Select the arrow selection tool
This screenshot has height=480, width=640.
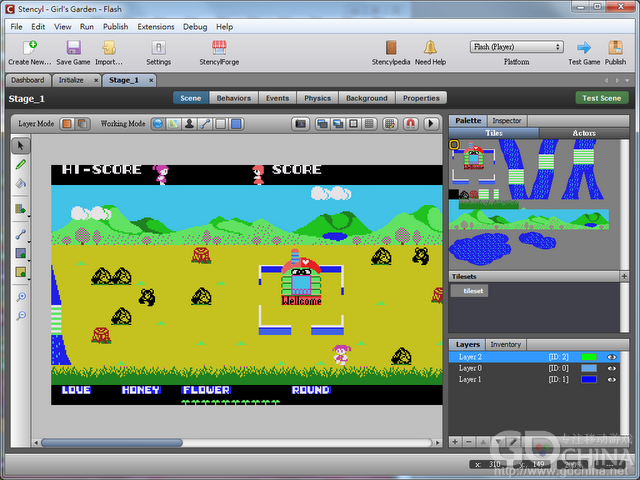point(20,146)
